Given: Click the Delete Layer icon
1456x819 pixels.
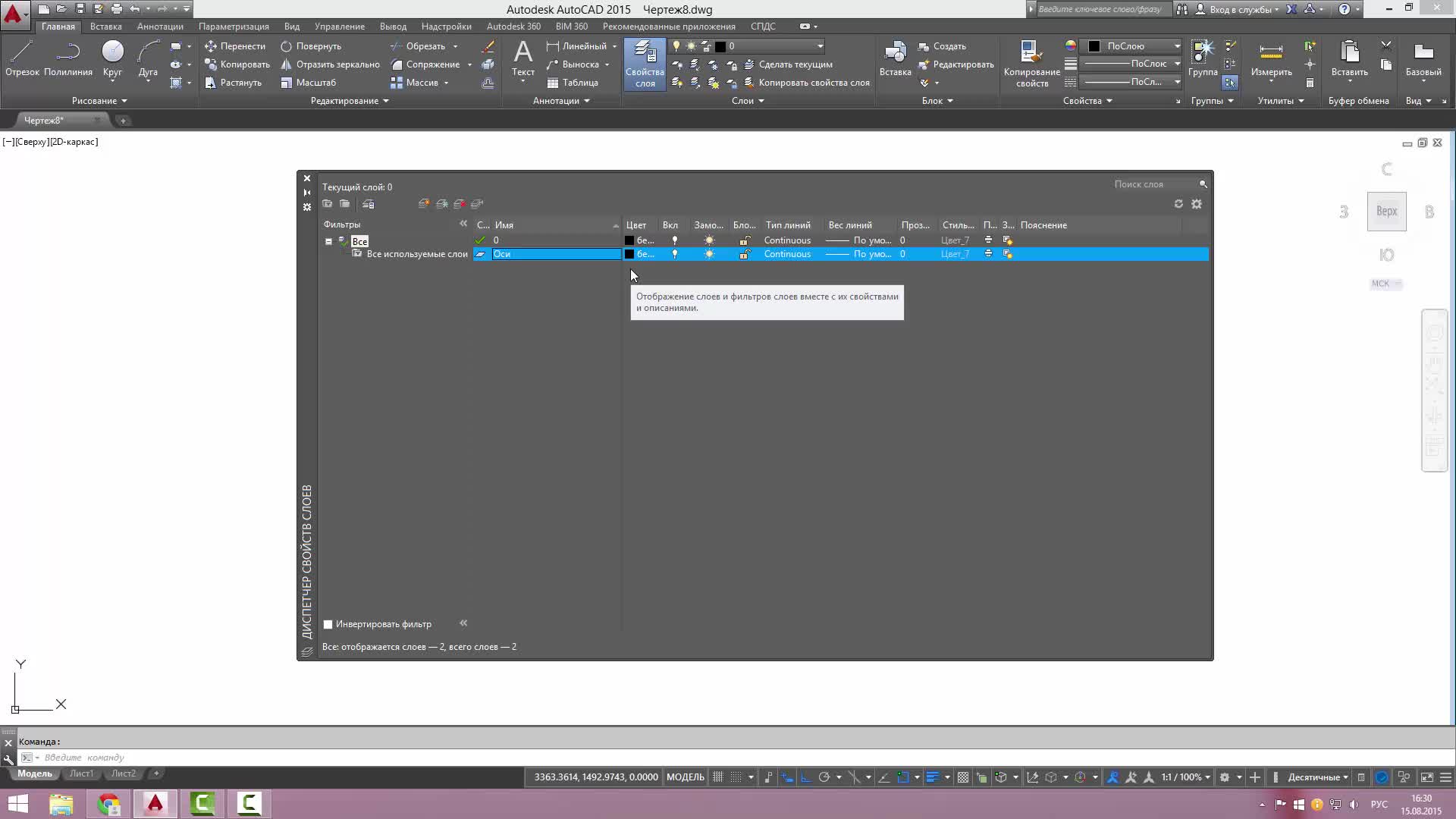Looking at the screenshot, I should pyautogui.click(x=459, y=204).
